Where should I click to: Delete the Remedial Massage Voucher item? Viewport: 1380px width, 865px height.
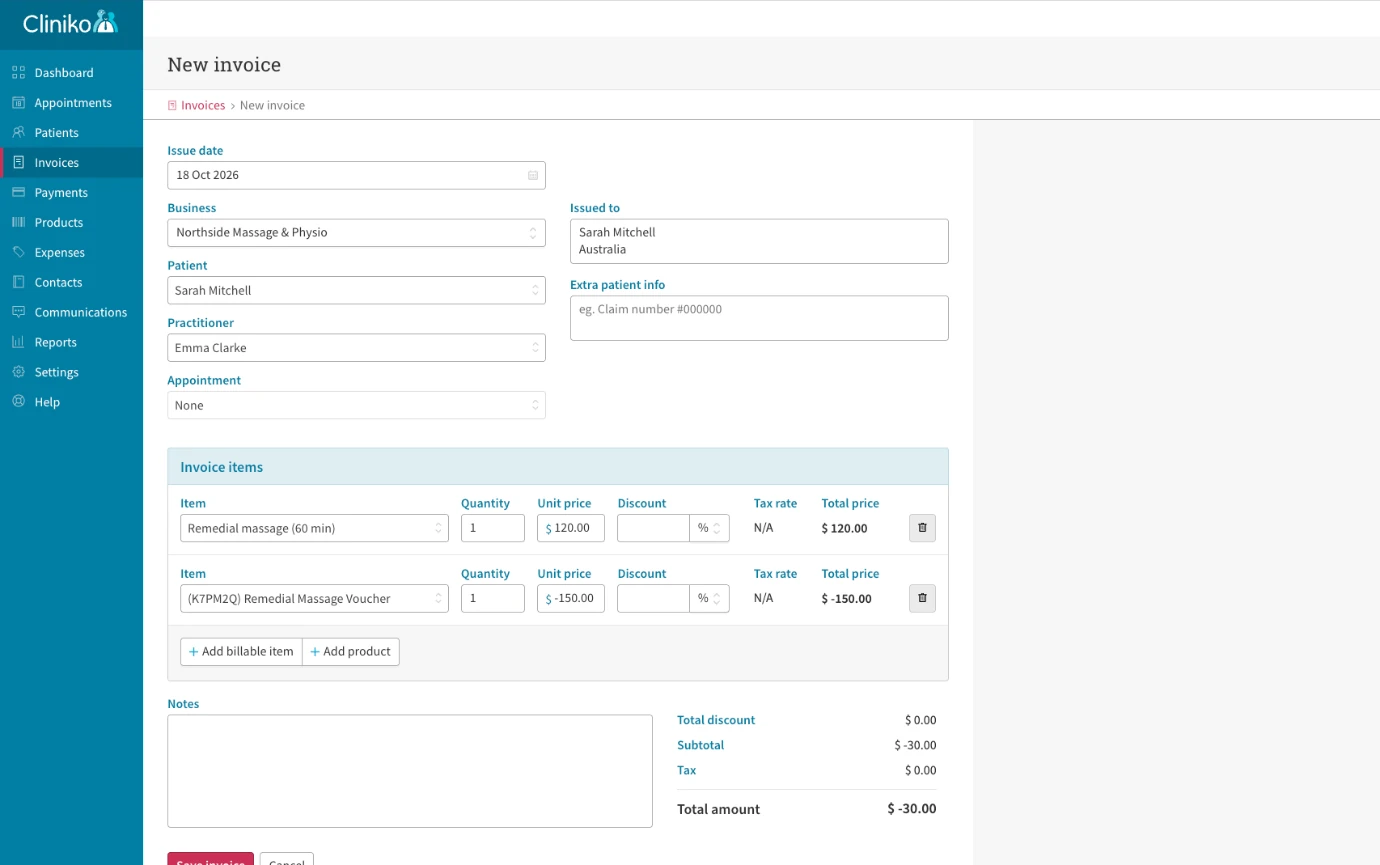[x=922, y=598]
